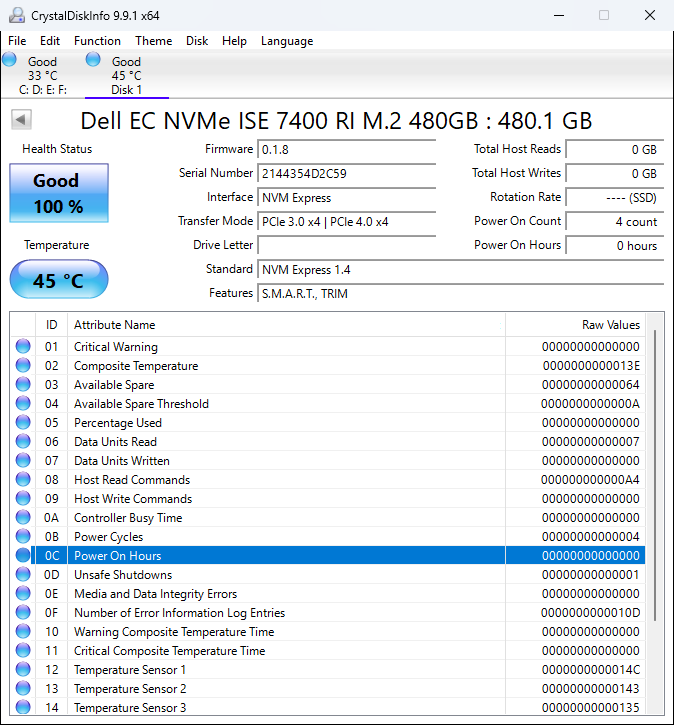The width and height of the screenshot is (674, 725).
Task: Click the status orb in the Unsafe Shutdowns row
Action: (23, 574)
